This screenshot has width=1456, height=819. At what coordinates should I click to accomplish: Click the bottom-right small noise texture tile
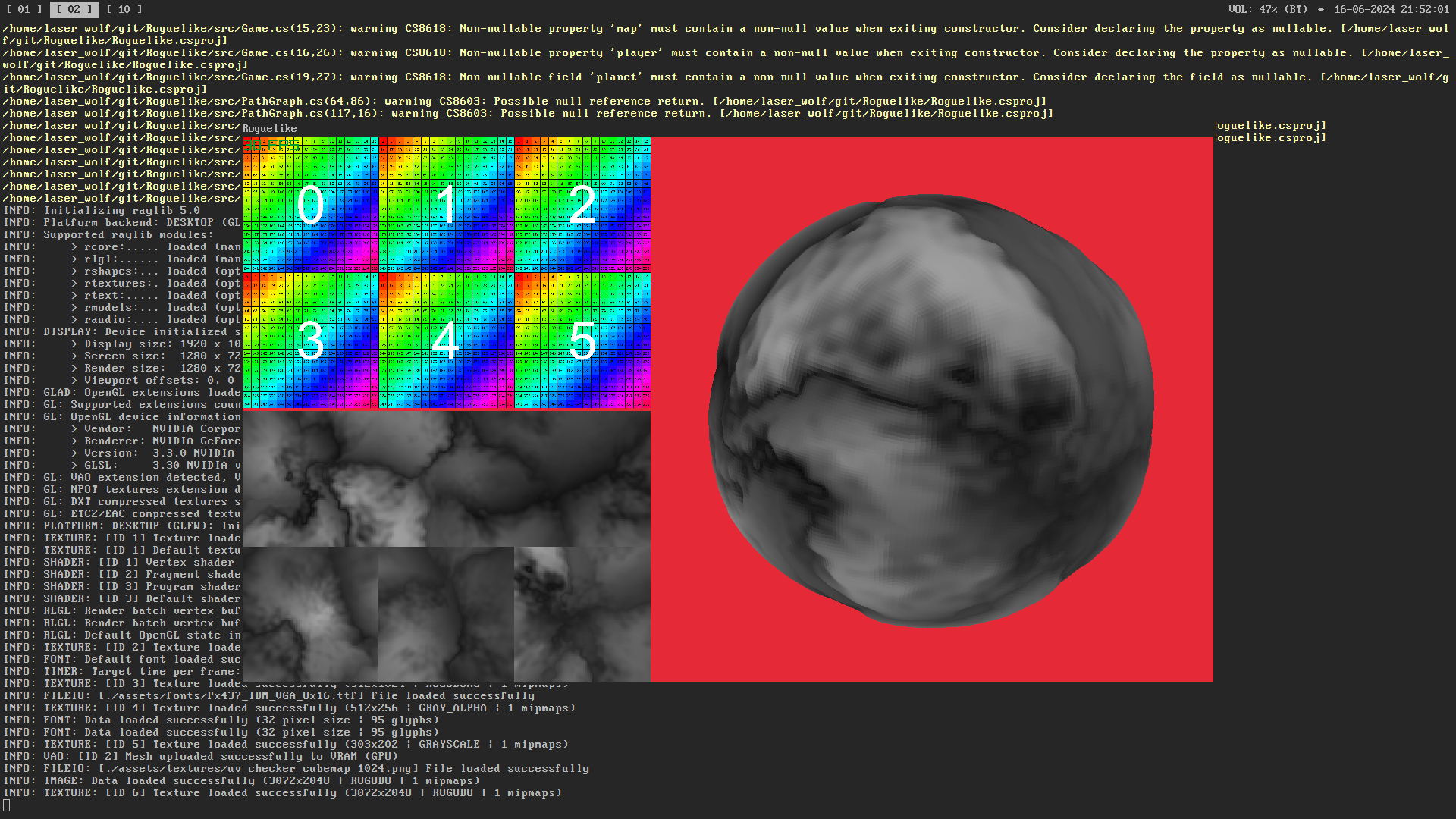(582, 614)
